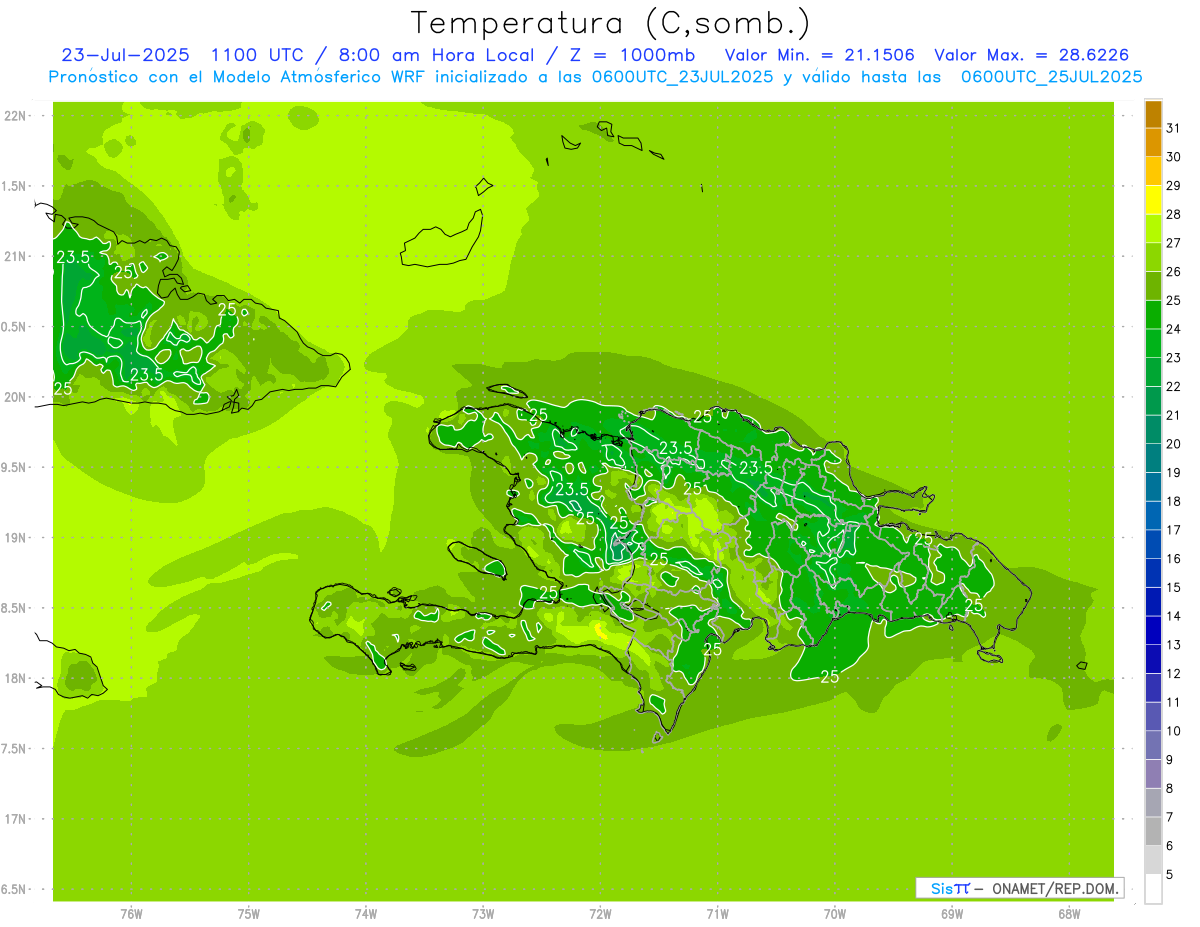
Task: Click the "1100 UTC" time text
Action: 257,55
